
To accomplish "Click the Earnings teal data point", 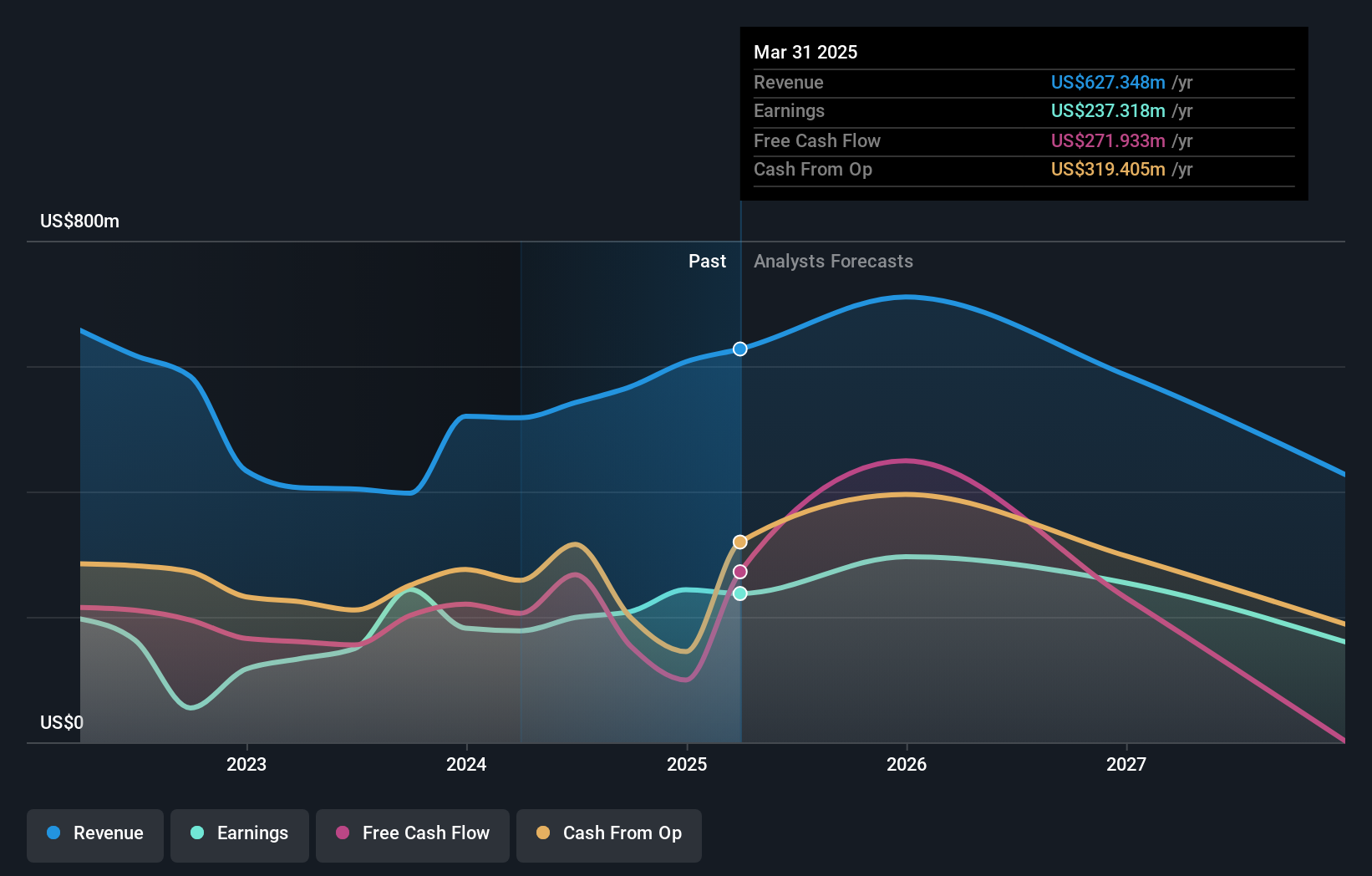I will click(740, 593).
